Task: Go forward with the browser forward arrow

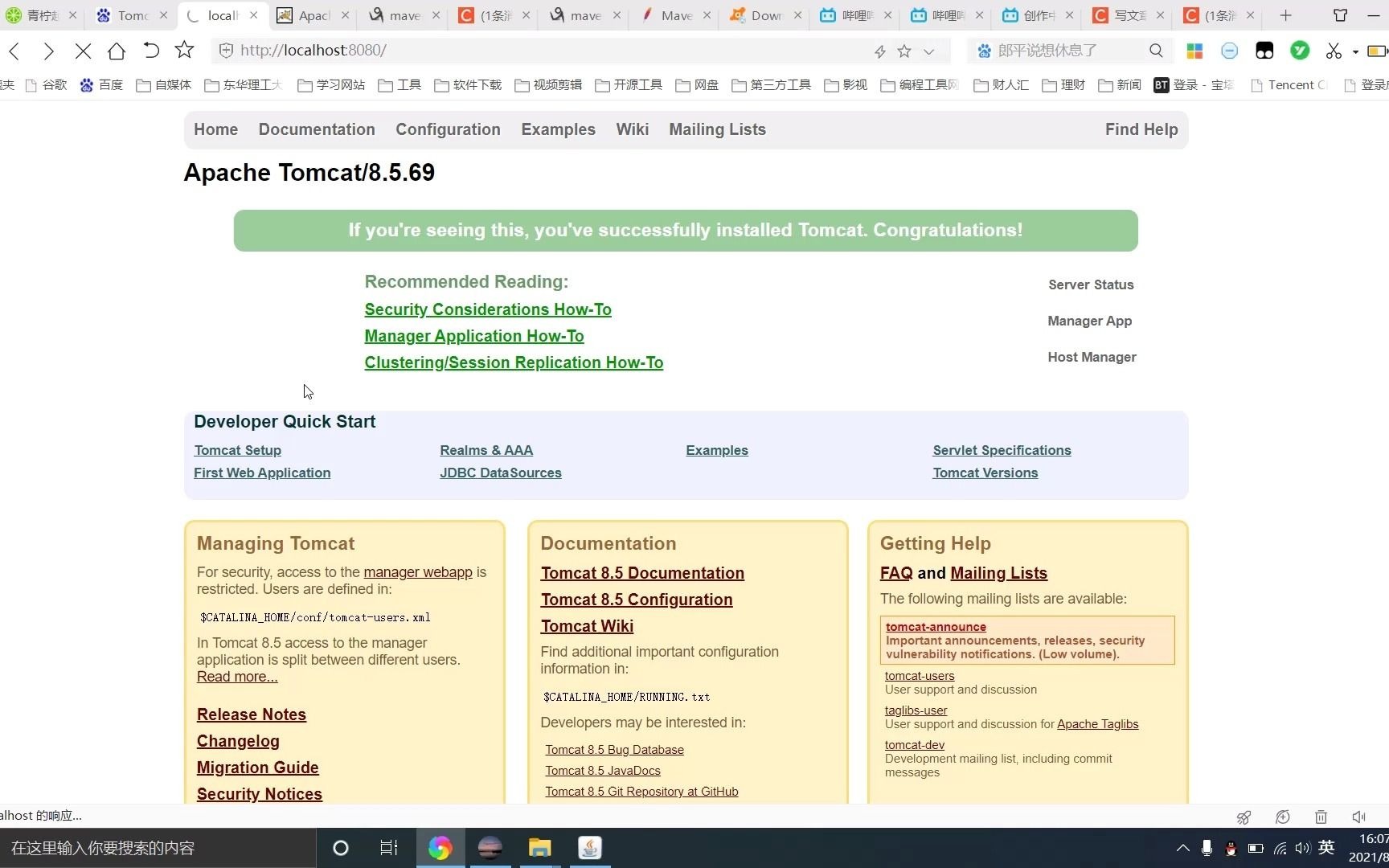Action: [48, 51]
